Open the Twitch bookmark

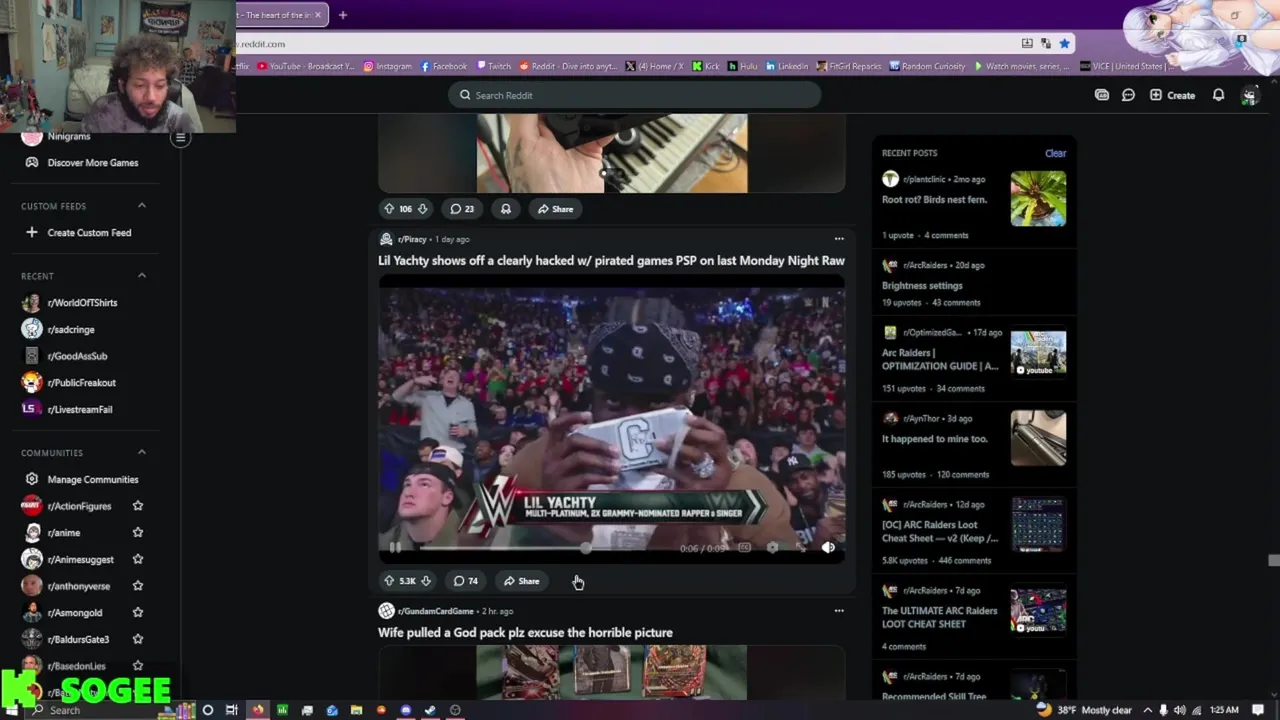494,66
